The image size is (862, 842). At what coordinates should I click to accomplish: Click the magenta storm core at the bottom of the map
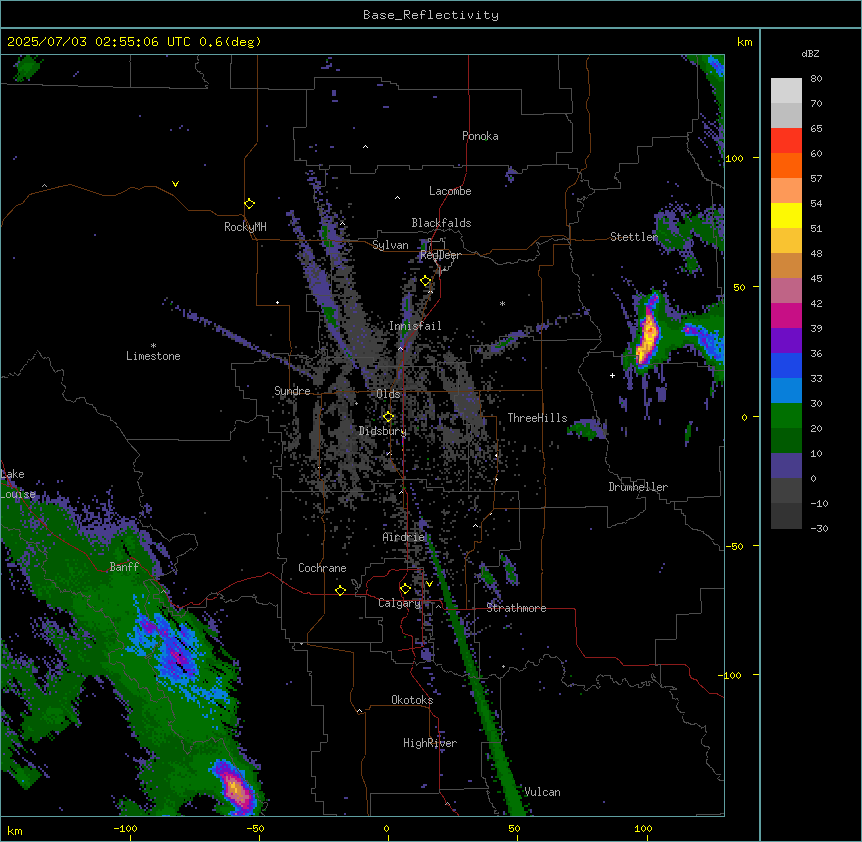tap(236, 790)
